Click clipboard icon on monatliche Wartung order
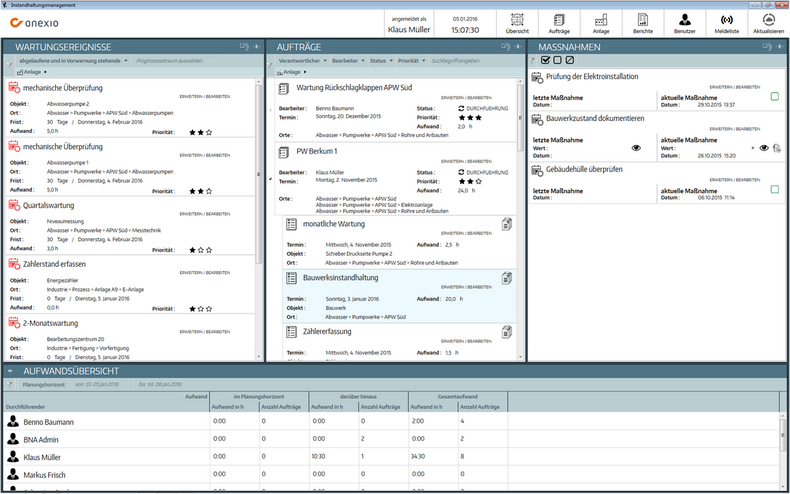Screen dimensions: 790x494 [x=507, y=225]
